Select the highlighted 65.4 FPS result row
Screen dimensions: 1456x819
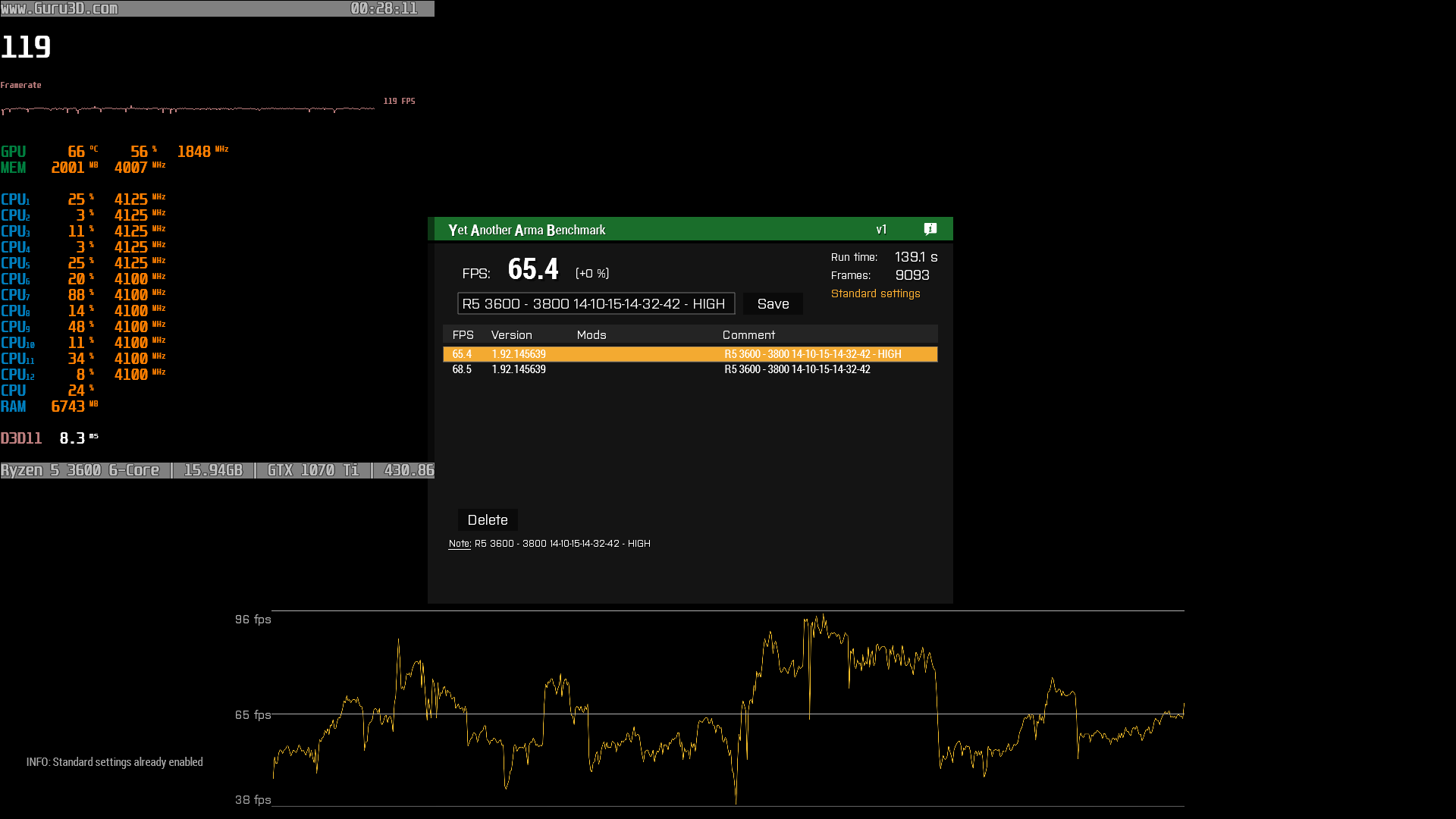[690, 354]
